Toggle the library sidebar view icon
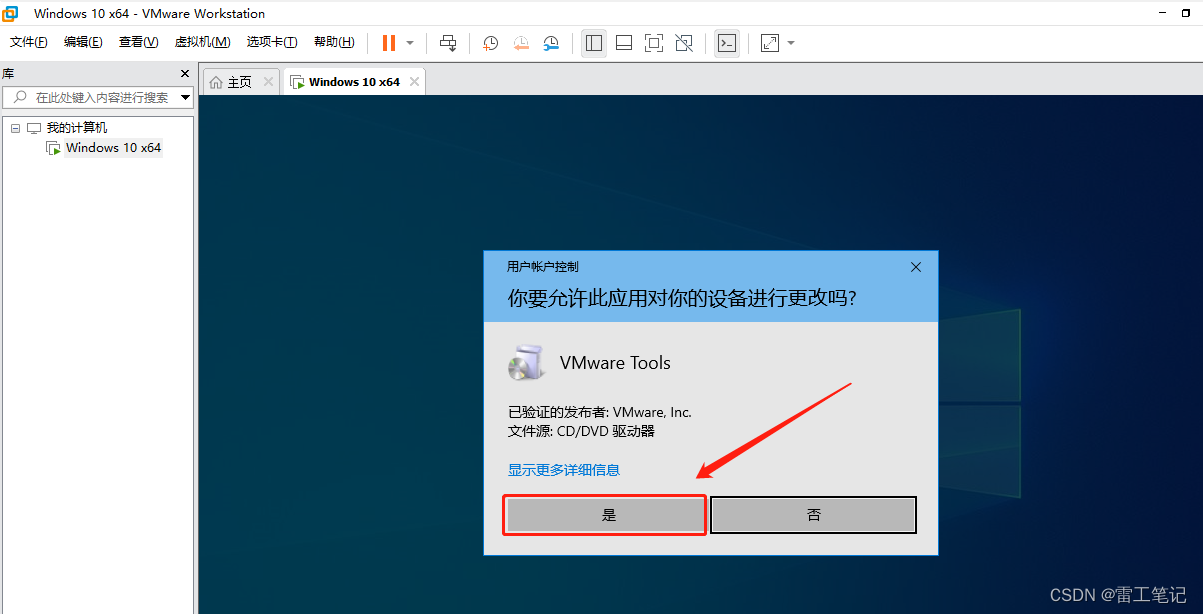Viewport: 1203px width, 614px height. (x=594, y=43)
